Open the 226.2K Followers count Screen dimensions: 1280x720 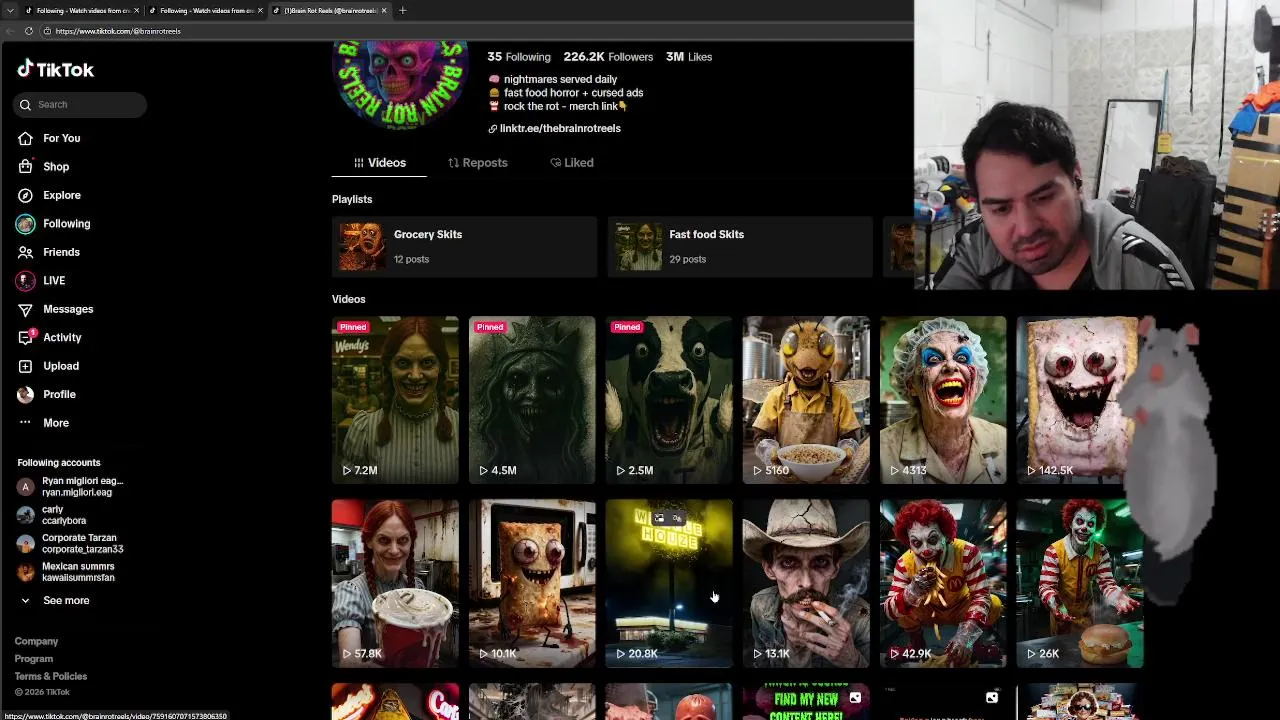(608, 57)
